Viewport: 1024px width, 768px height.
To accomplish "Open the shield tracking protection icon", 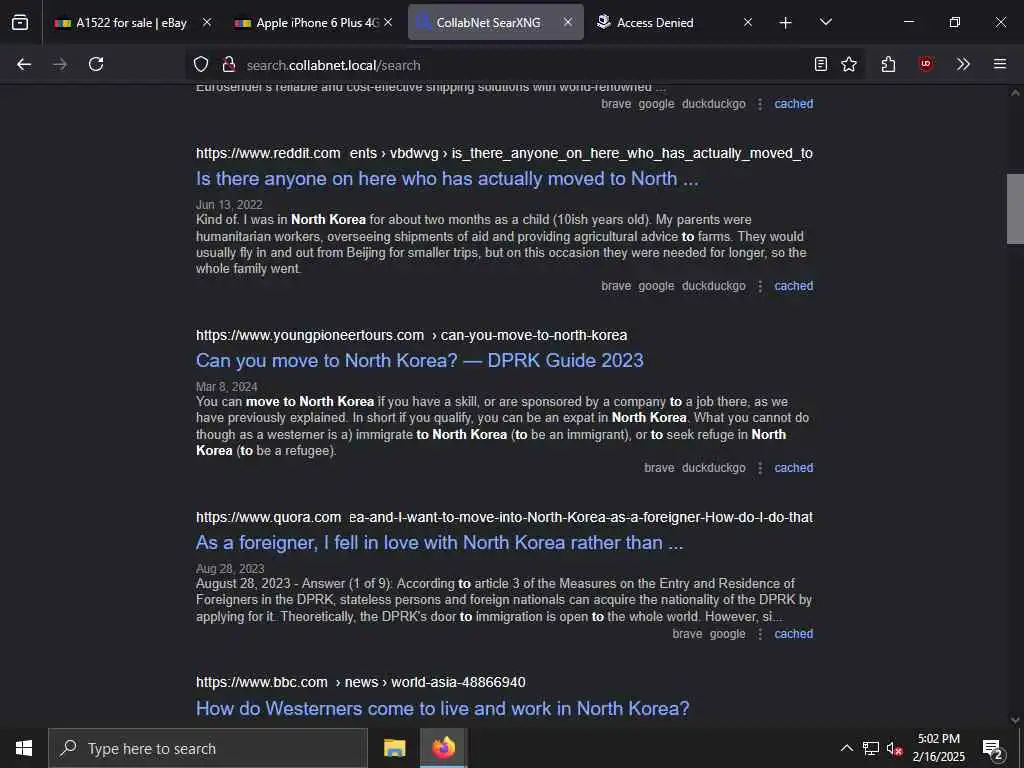I will 201,64.
